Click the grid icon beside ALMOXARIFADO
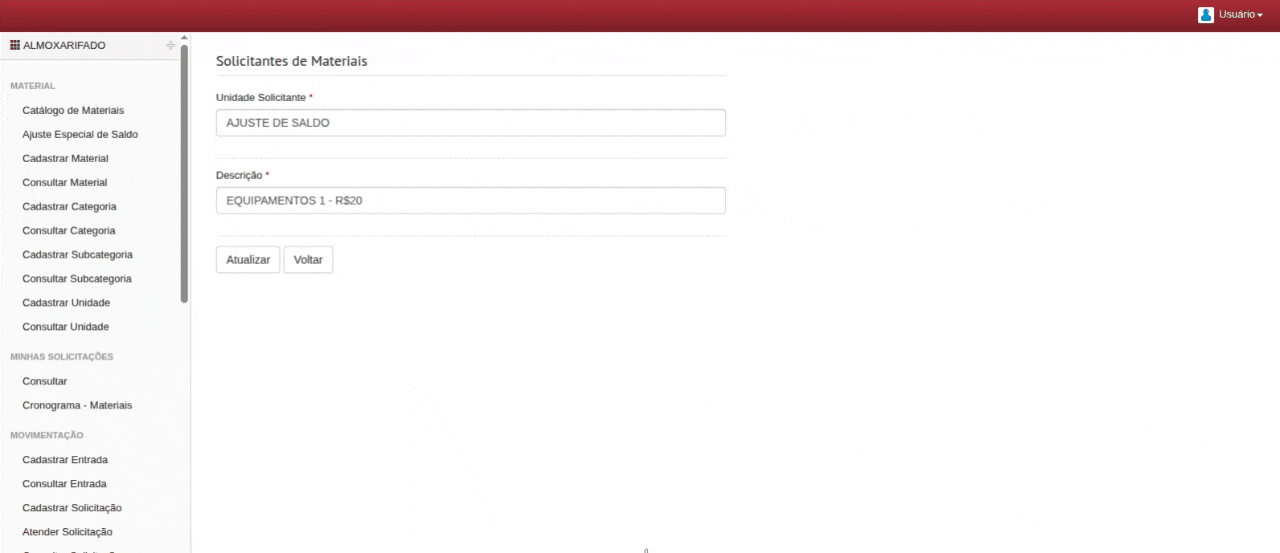Screen dimensions: 1280x553 (x=15, y=45)
